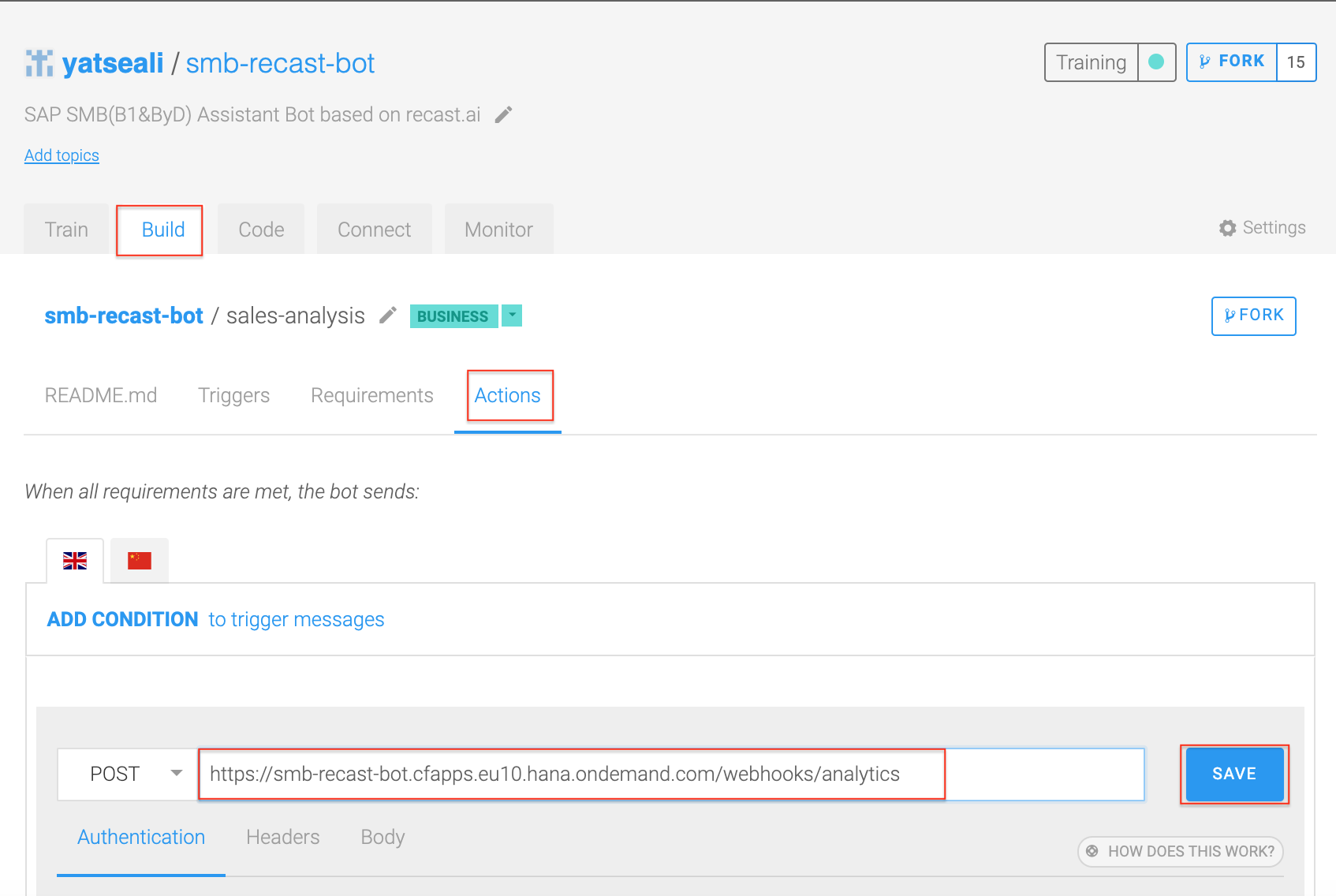Click the Add topics link
Viewport: 1336px width, 896px height.
(x=62, y=155)
